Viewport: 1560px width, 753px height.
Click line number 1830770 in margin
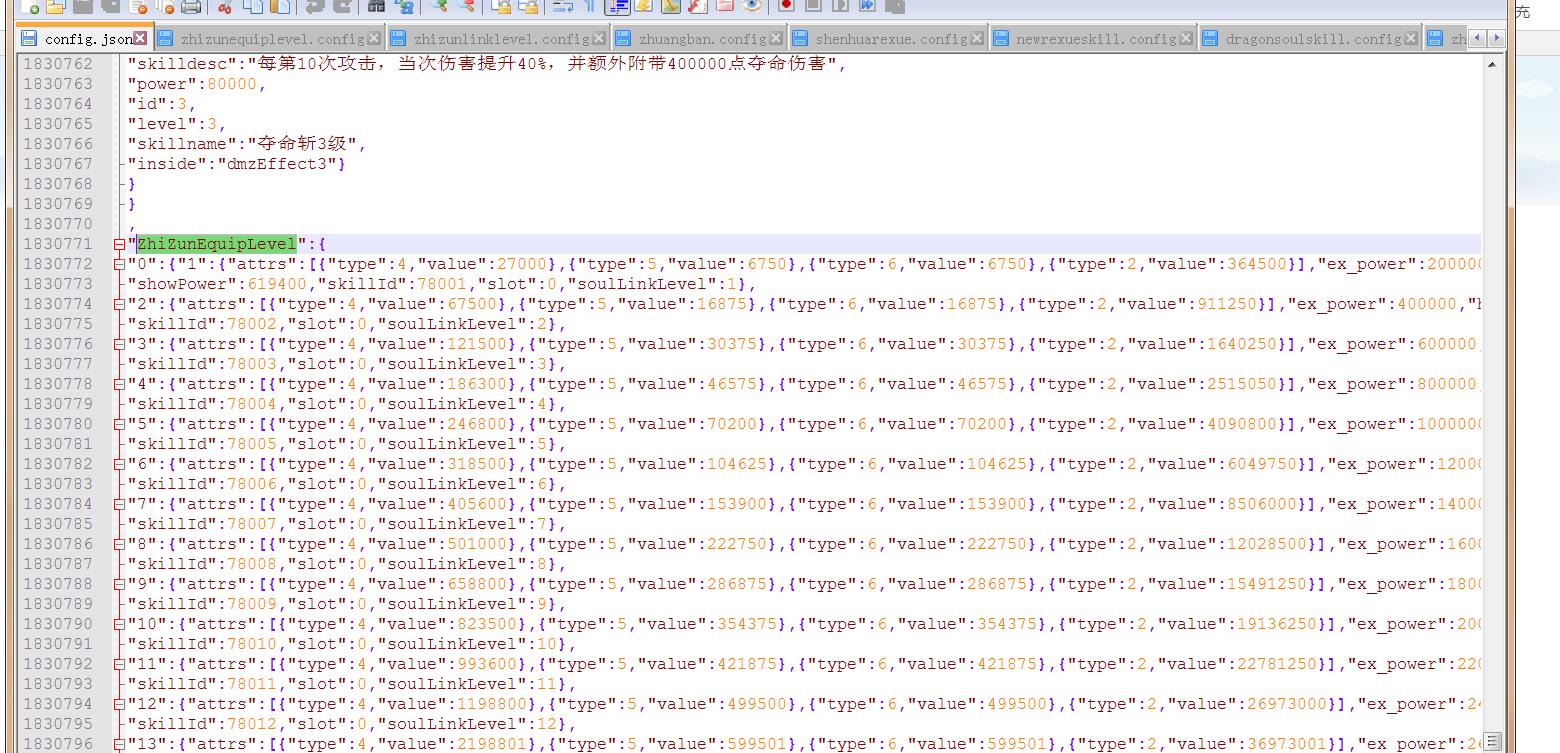57,224
